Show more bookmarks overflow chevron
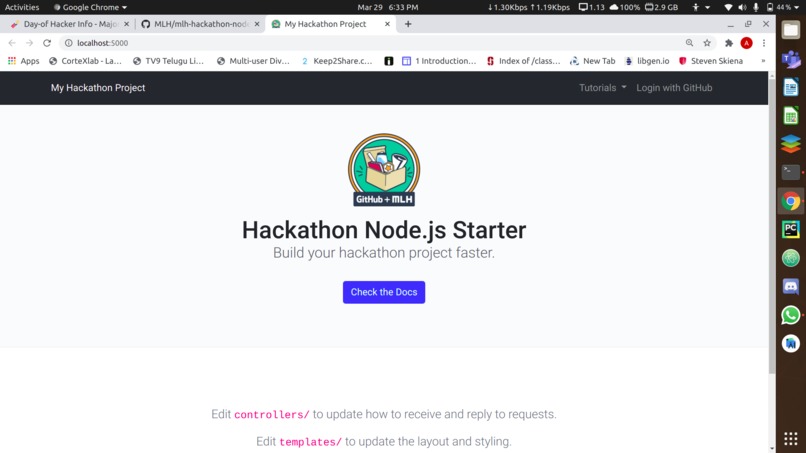 [763, 61]
